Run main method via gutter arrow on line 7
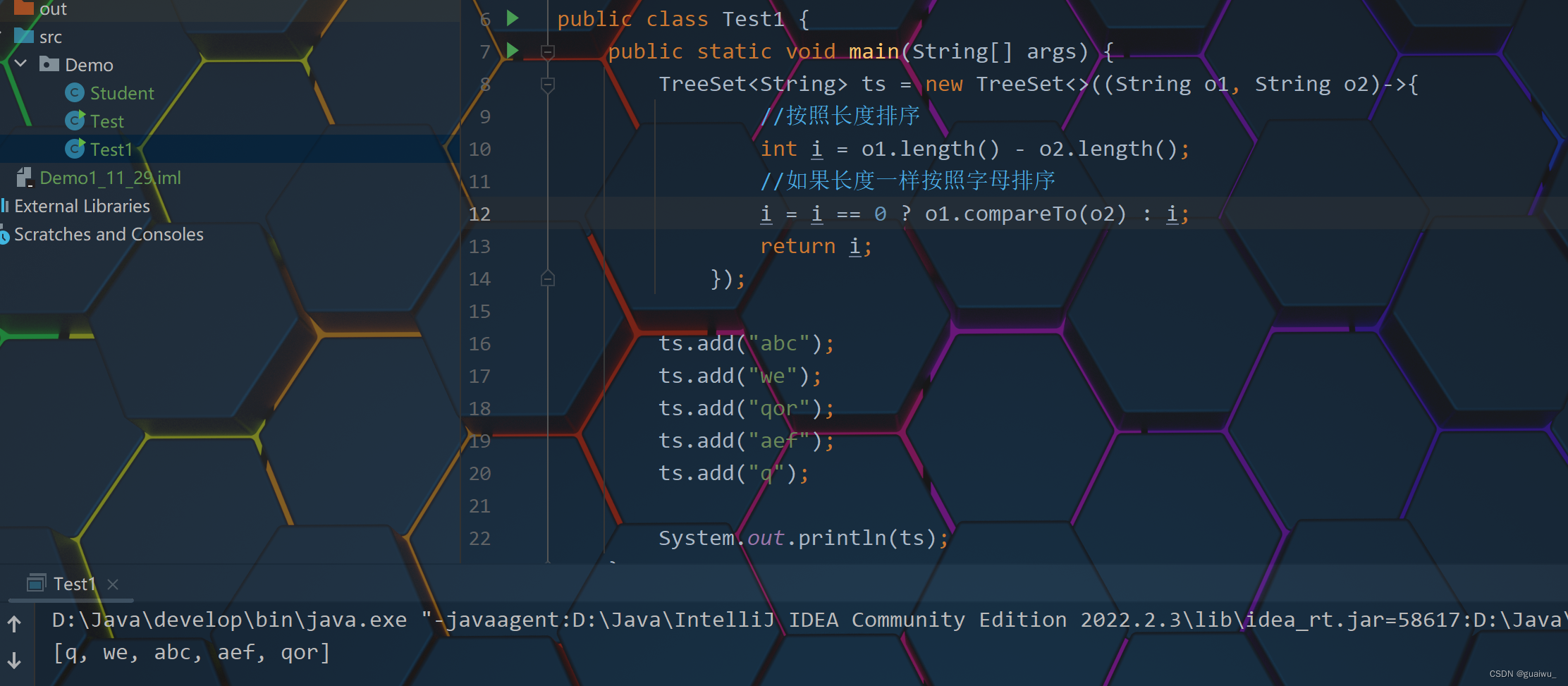The width and height of the screenshot is (1568, 686). tap(513, 51)
